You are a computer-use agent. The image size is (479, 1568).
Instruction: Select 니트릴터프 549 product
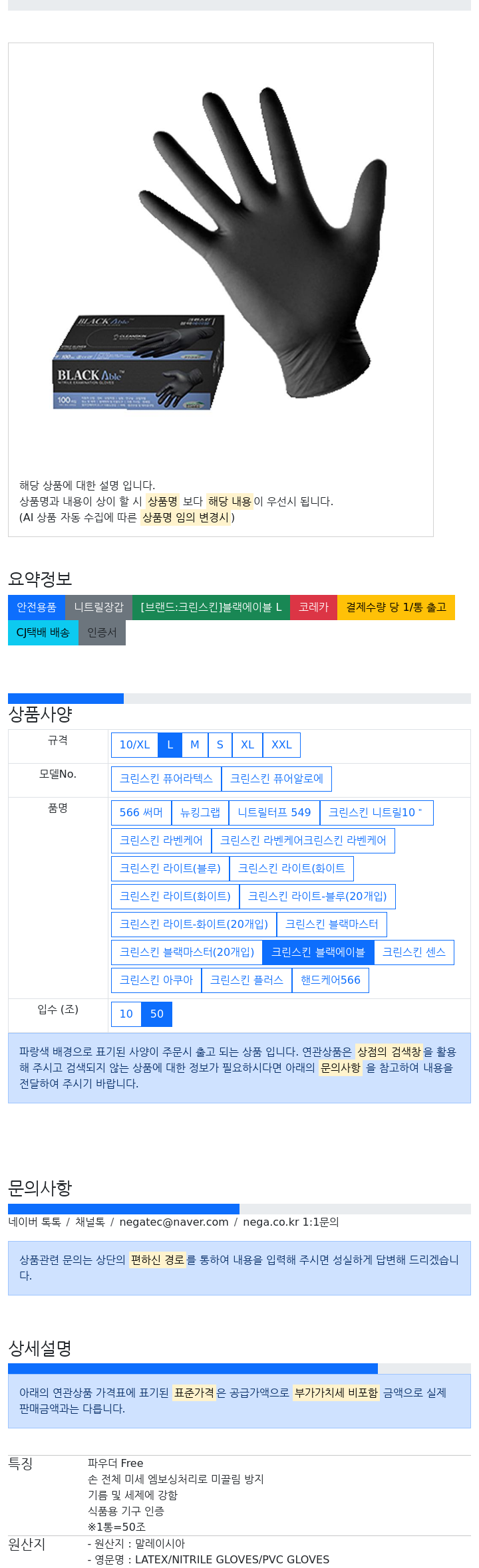pyautogui.click(x=274, y=813)
